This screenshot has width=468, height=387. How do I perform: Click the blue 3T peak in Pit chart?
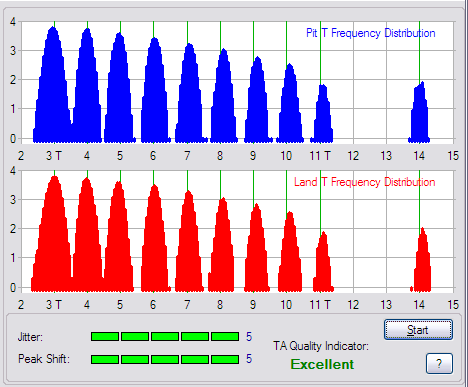coord(53,84)
